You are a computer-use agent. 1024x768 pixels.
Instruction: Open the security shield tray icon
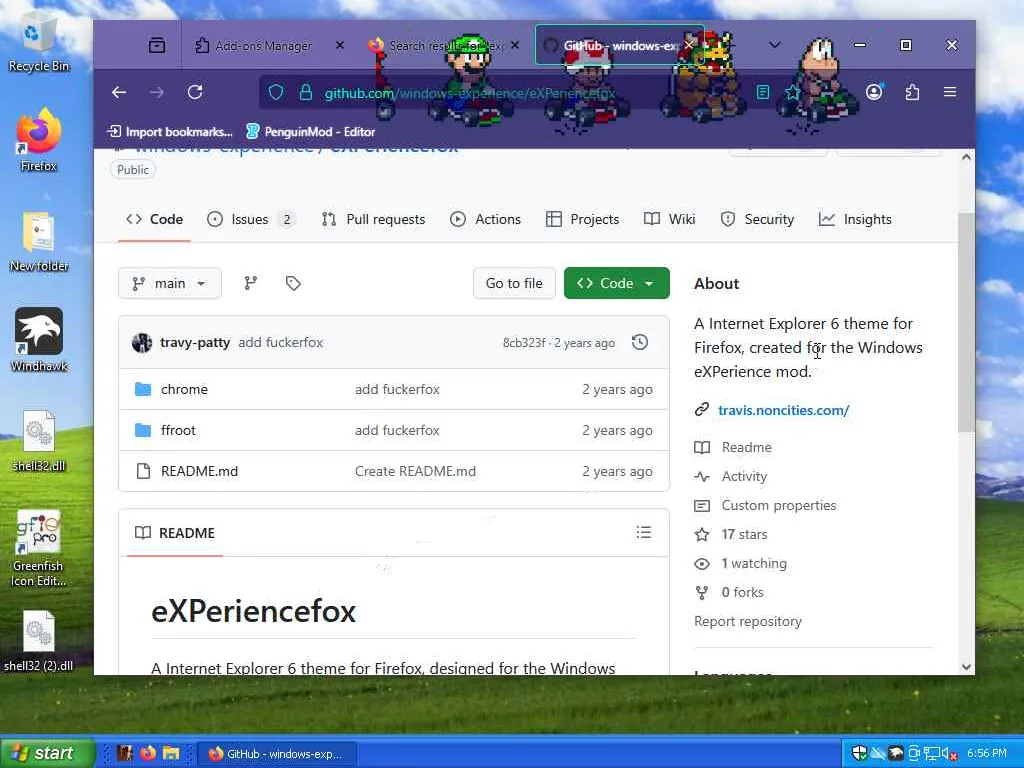pos(859,754)
